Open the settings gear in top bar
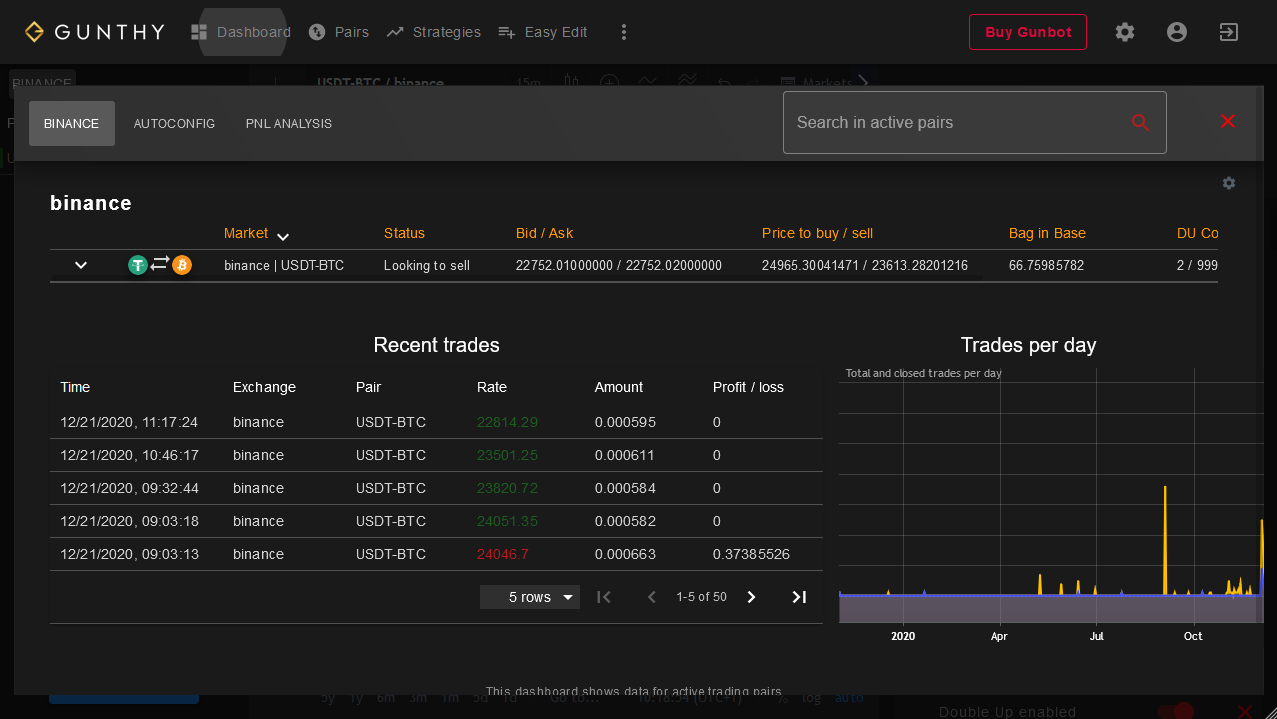Image resolution: width=1277 pixels, height=719 pixels. [1125, 32]
